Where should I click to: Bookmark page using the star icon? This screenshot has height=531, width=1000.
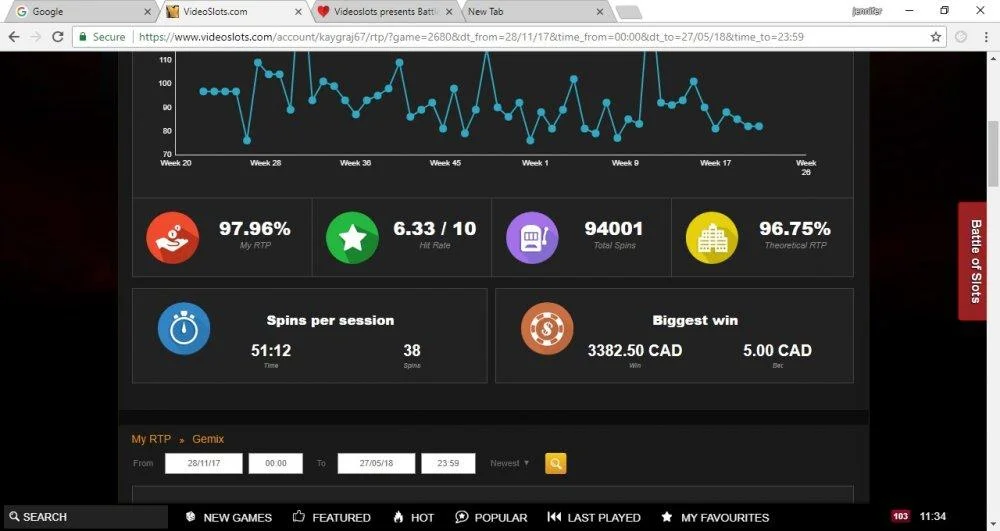click(936, 37)
